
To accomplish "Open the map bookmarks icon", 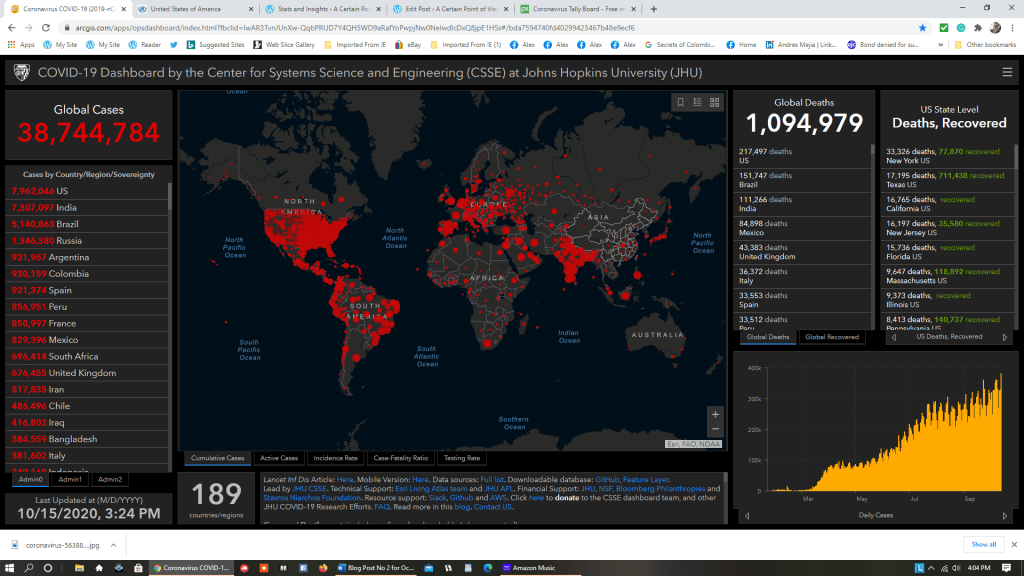I will (x=680, y=102).
